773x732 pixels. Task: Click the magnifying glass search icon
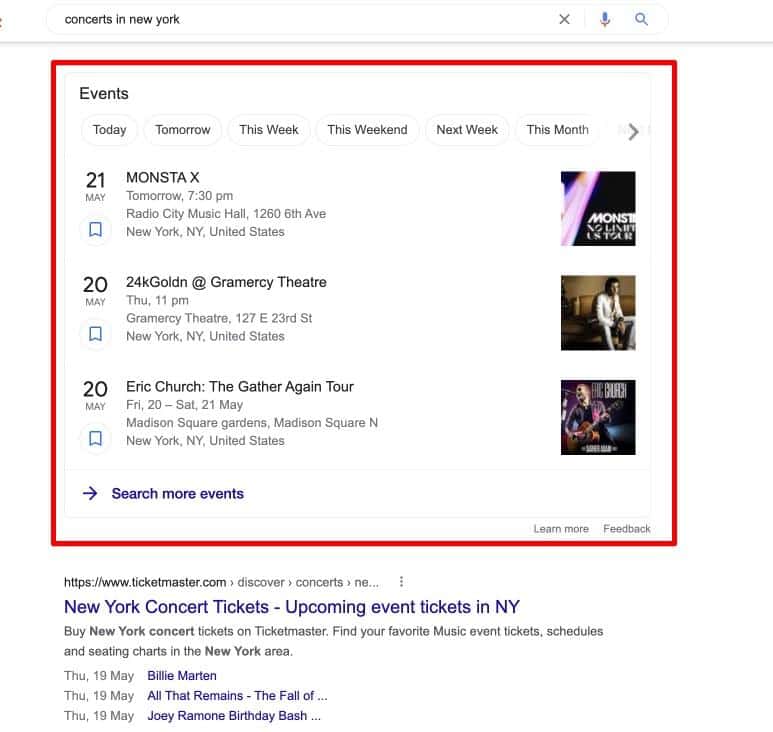pyautogui.click(x=642, y=19)
